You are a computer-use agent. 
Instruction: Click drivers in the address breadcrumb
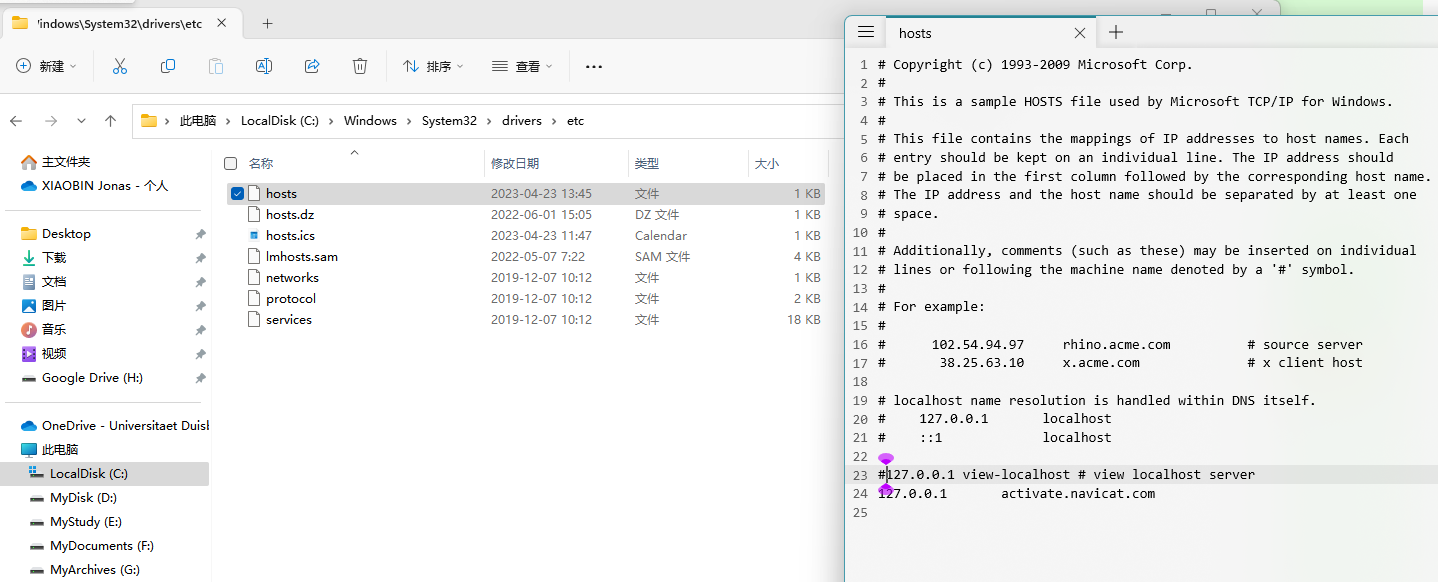(522, 121)
